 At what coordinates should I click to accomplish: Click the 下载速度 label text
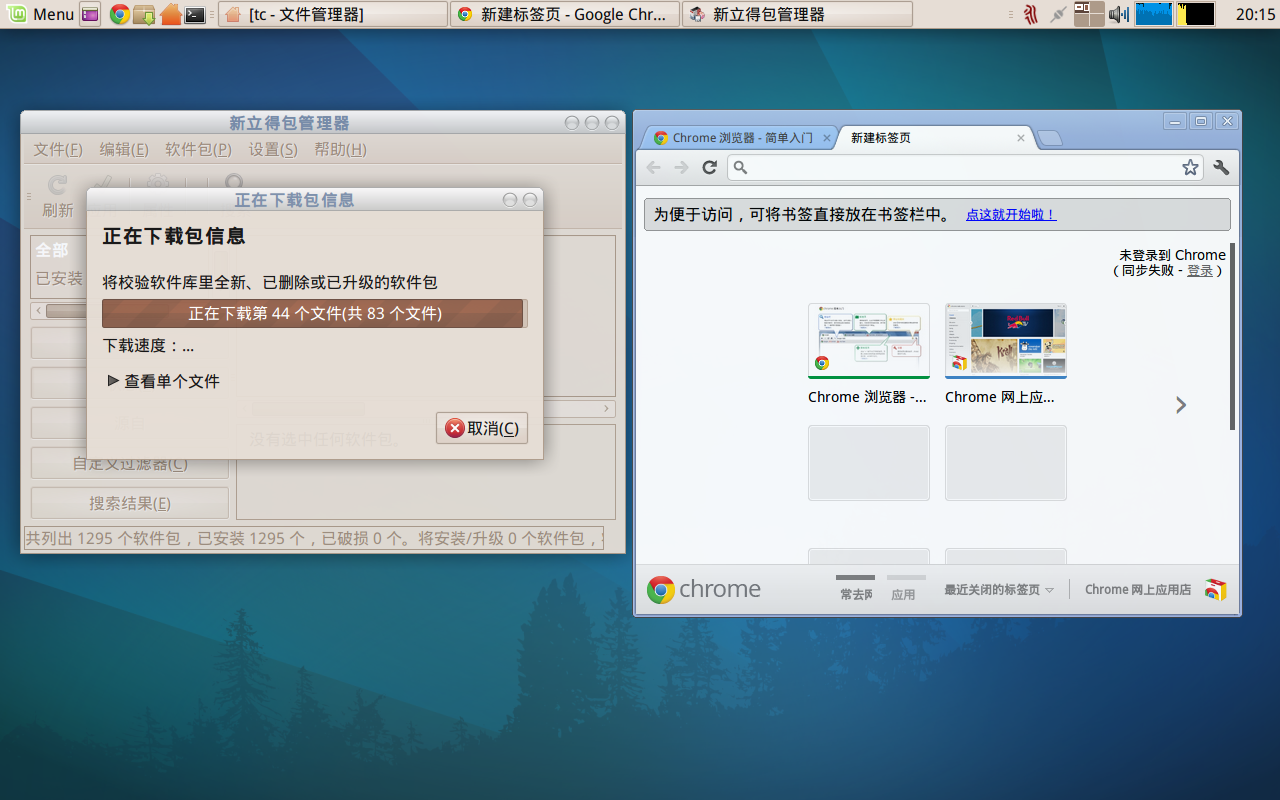(x=148, y=345)
